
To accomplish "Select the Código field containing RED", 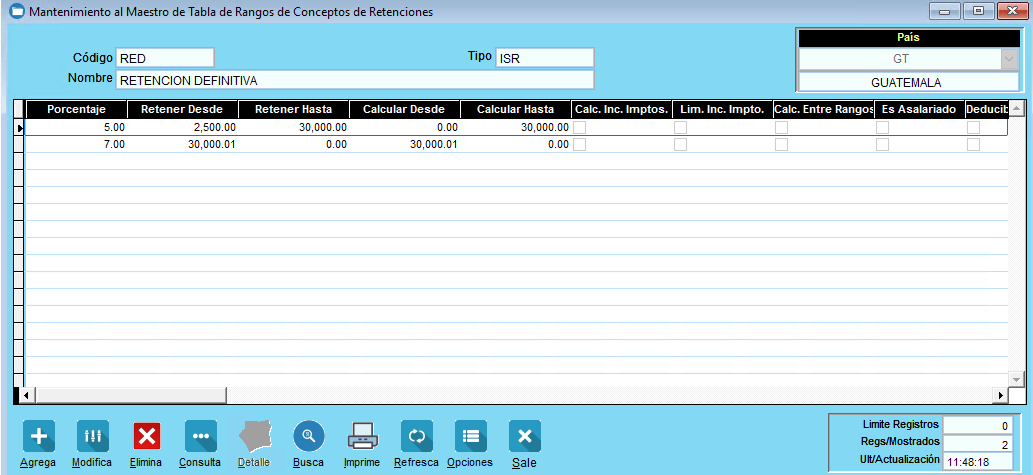I will pos(165,58).
